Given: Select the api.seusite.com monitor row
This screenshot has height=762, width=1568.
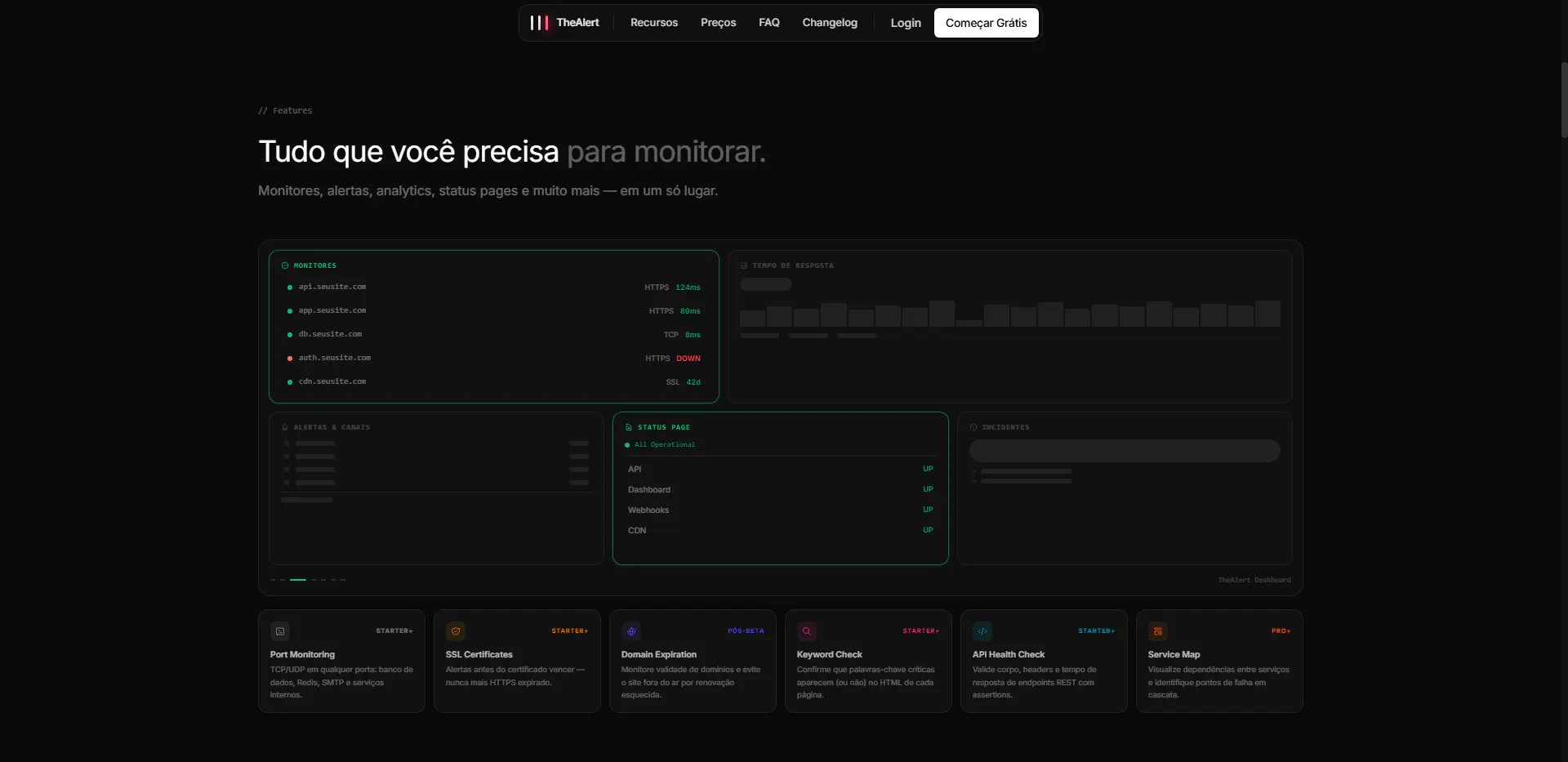Looking at the screenshot, I should (494, 287).
